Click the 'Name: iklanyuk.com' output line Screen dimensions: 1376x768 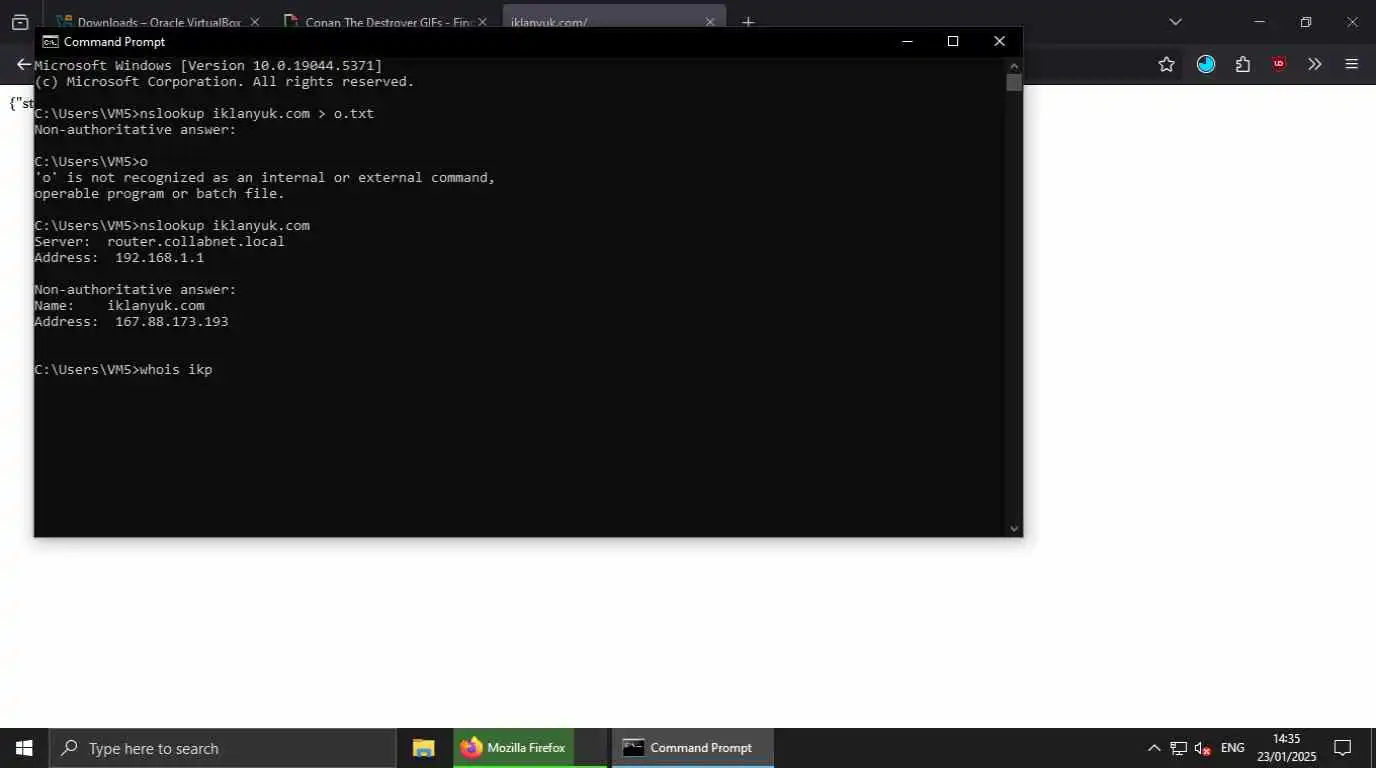[x=119, y=306]
